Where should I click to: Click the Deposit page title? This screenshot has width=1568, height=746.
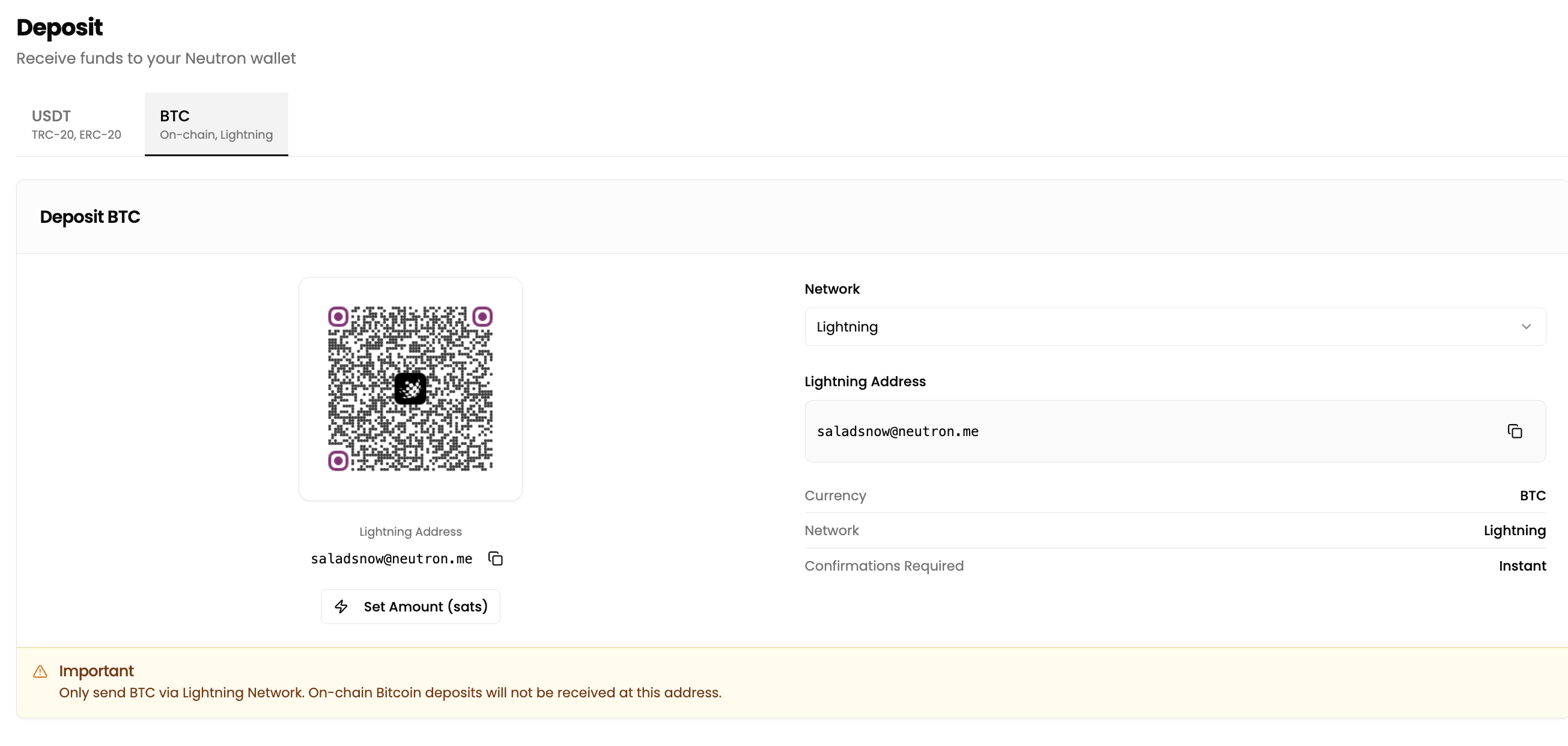click(x=59, y=28)
